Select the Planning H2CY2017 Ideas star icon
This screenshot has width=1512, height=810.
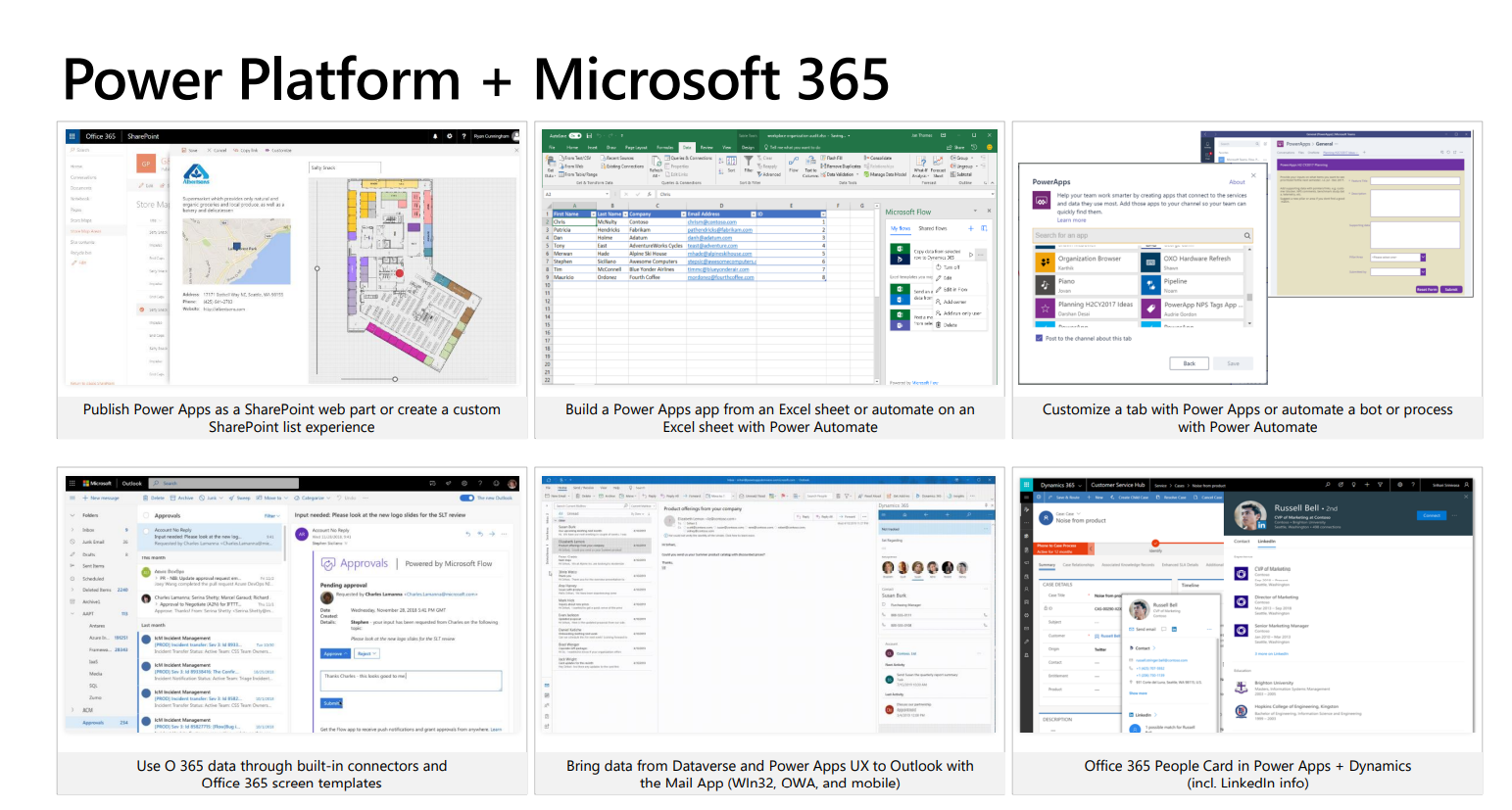[x=1045, y=309]
